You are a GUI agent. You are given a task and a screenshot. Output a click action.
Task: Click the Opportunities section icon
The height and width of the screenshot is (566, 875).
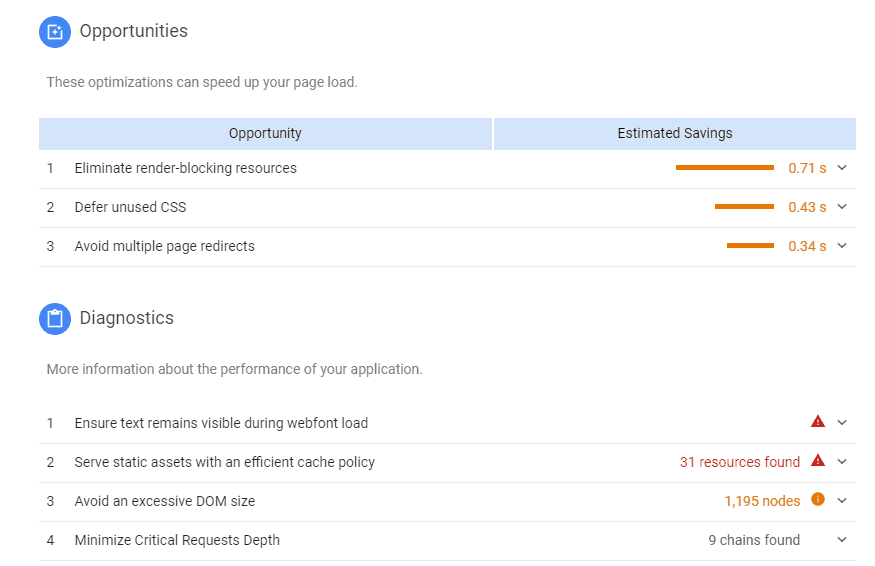coord(54,32)
